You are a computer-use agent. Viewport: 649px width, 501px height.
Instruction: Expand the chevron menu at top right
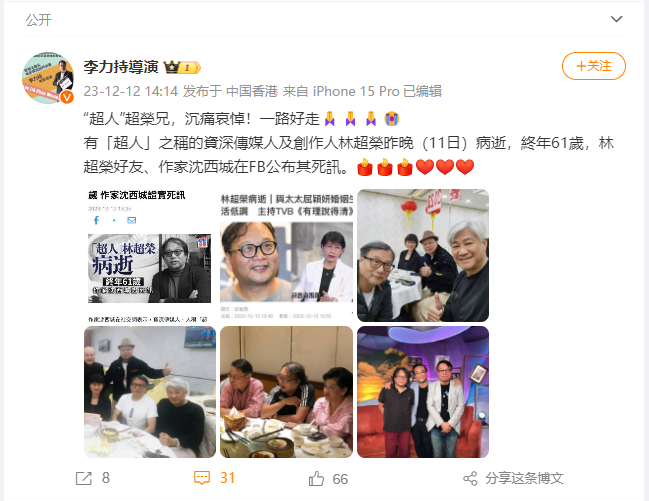616,19
